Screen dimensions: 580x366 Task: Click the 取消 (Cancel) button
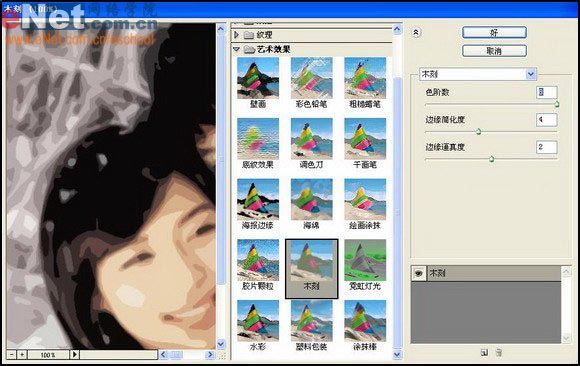point(494,51)
